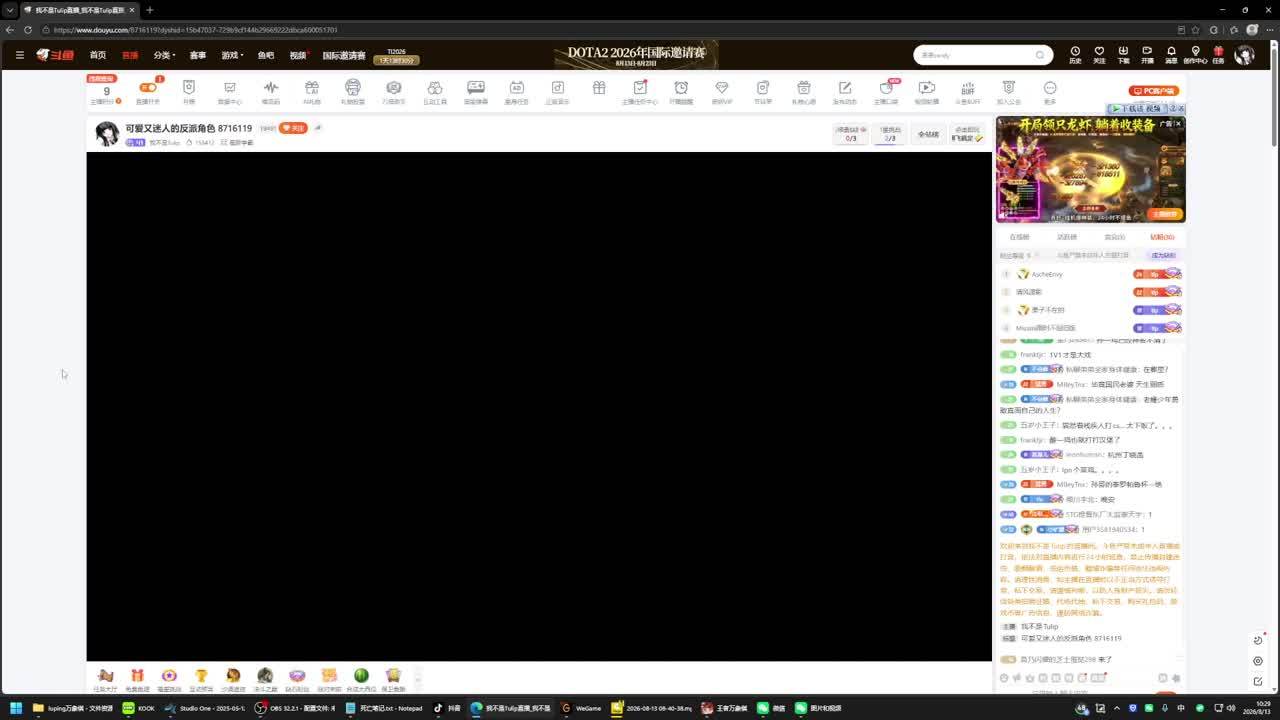Click the magnifier search icon
The width and height of the screenshot is (1280, 720).
(x=1040, y=55)
